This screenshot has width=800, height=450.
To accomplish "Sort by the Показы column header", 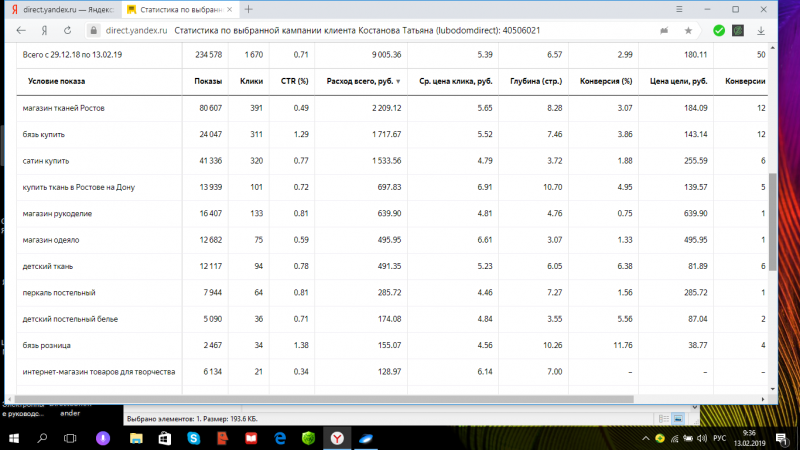I will point(208,81).
